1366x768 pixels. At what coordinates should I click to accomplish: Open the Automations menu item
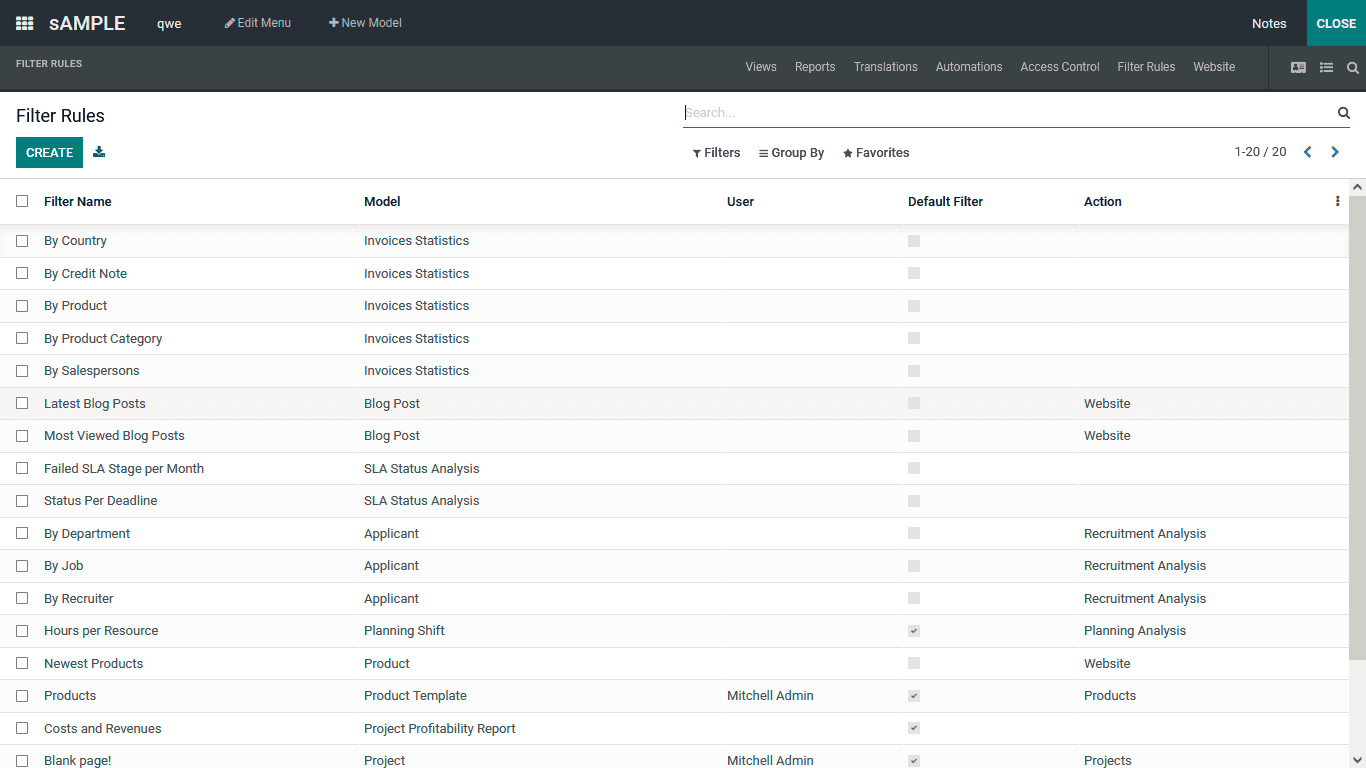click(968, 67)
